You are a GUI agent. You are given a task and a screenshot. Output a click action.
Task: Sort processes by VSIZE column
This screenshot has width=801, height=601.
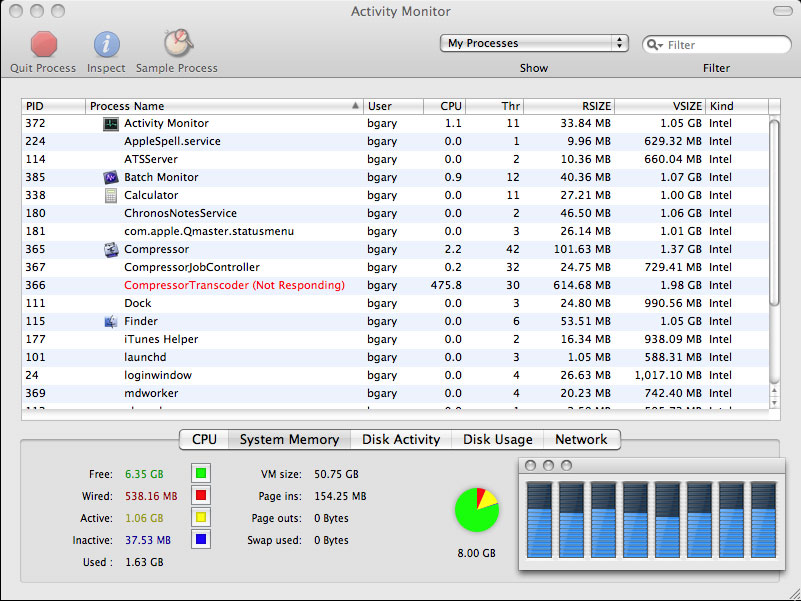tap(660, 106)
